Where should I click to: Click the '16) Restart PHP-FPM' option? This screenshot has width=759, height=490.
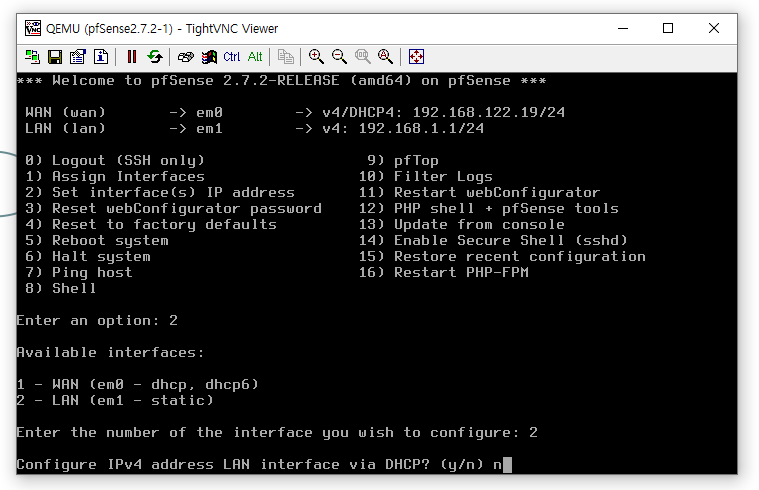click(x=443, y=273)
